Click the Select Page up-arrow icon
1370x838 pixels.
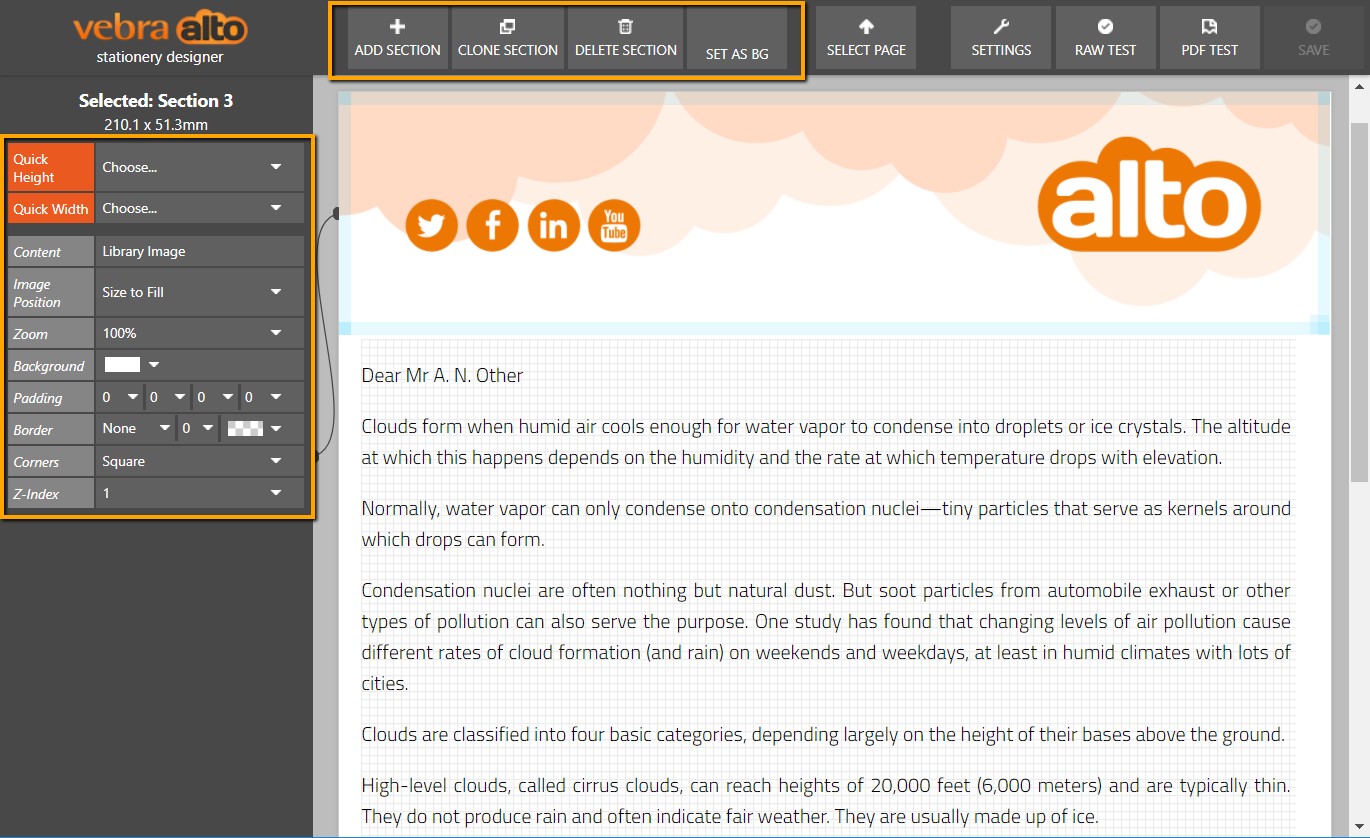tap(866, 27)
